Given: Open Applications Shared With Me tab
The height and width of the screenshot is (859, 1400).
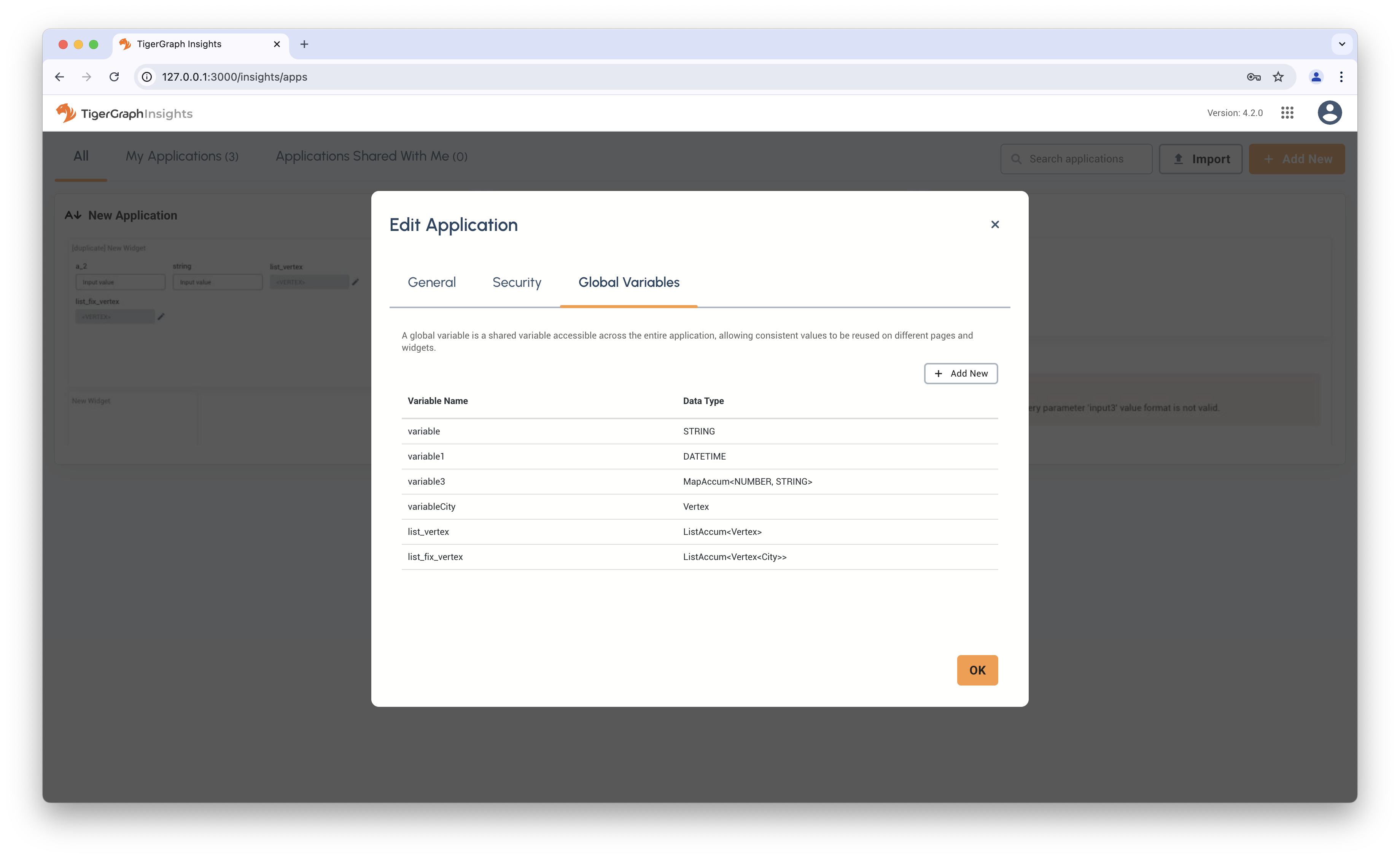Looking at the screenshot, I should (372, 156).
